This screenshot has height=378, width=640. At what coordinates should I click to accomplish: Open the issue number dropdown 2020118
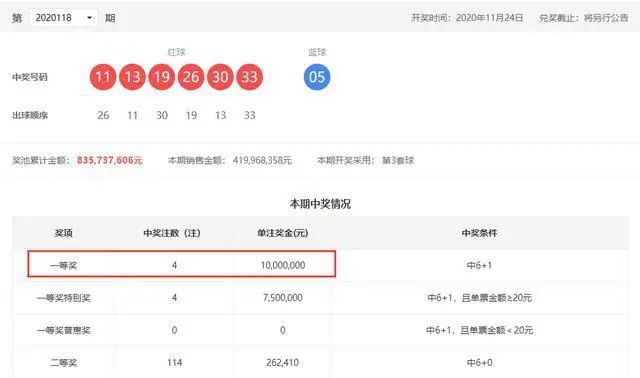click(x=64, y=18)
